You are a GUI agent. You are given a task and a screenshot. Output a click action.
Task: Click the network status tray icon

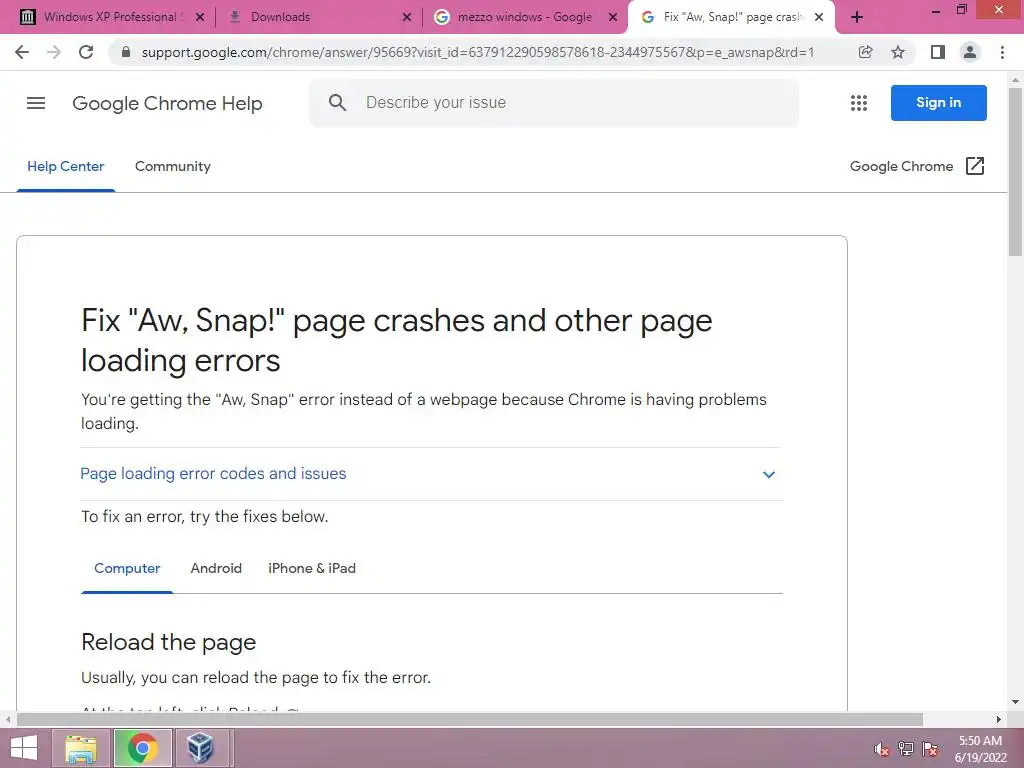tap(906, 749)
